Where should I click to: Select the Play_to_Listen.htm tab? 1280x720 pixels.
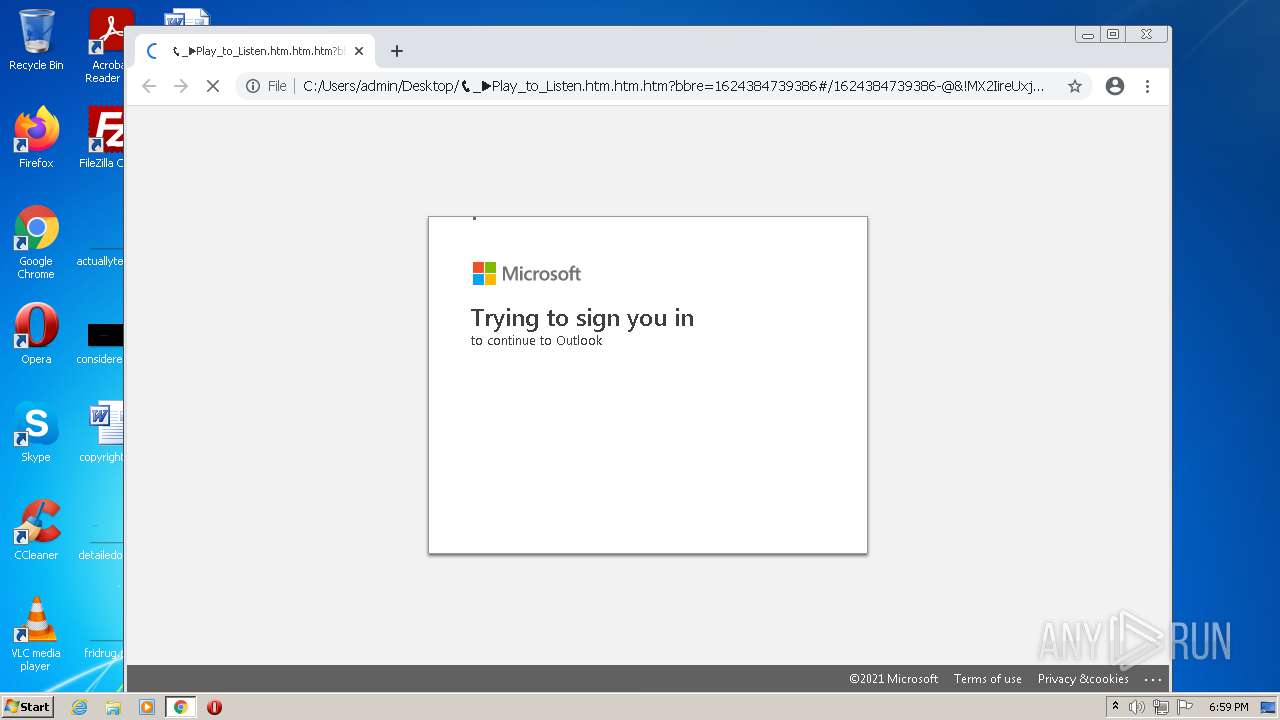pyautogui.click(x=255, y=51)
